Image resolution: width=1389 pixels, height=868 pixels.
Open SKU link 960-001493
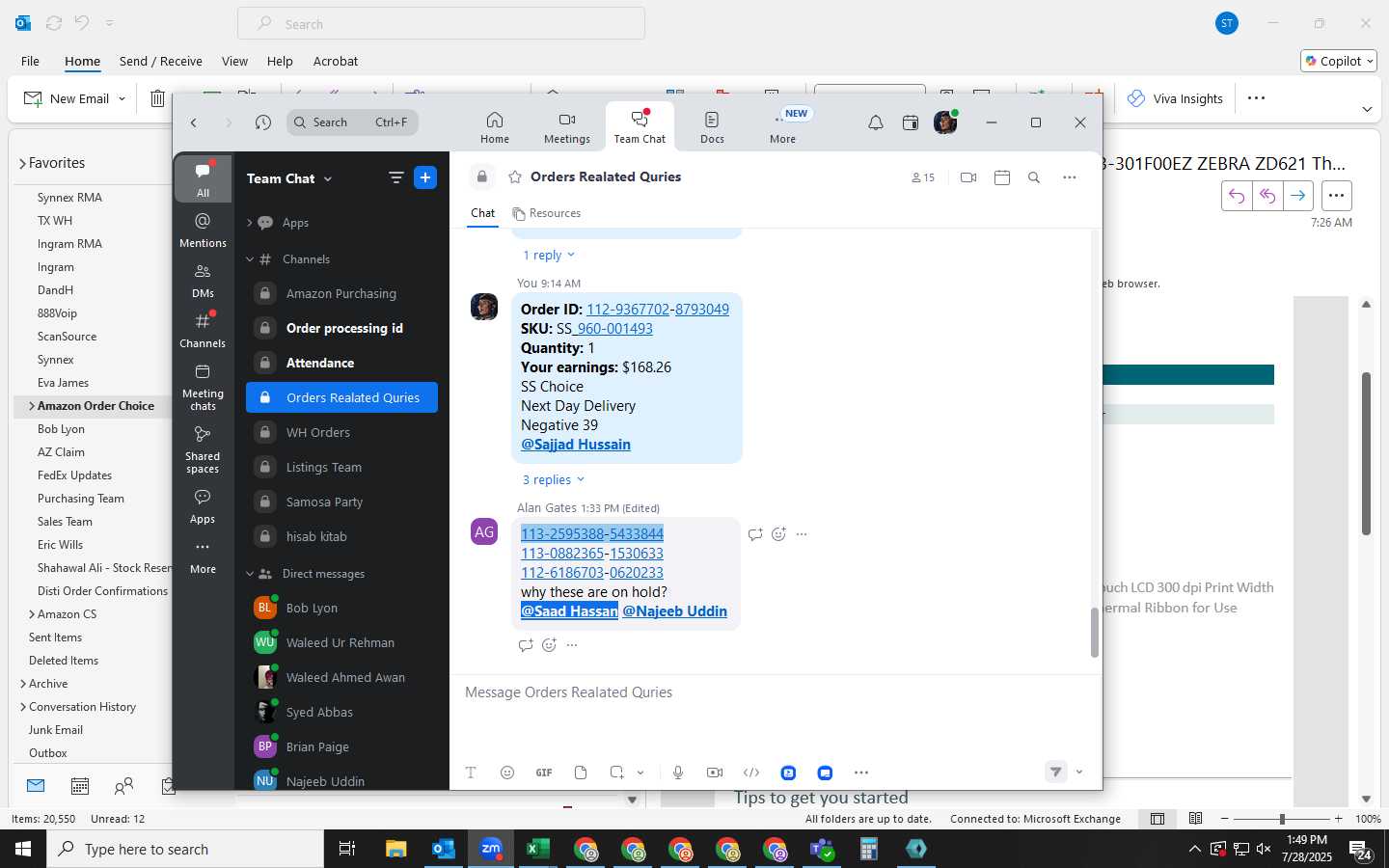(614, 329)
